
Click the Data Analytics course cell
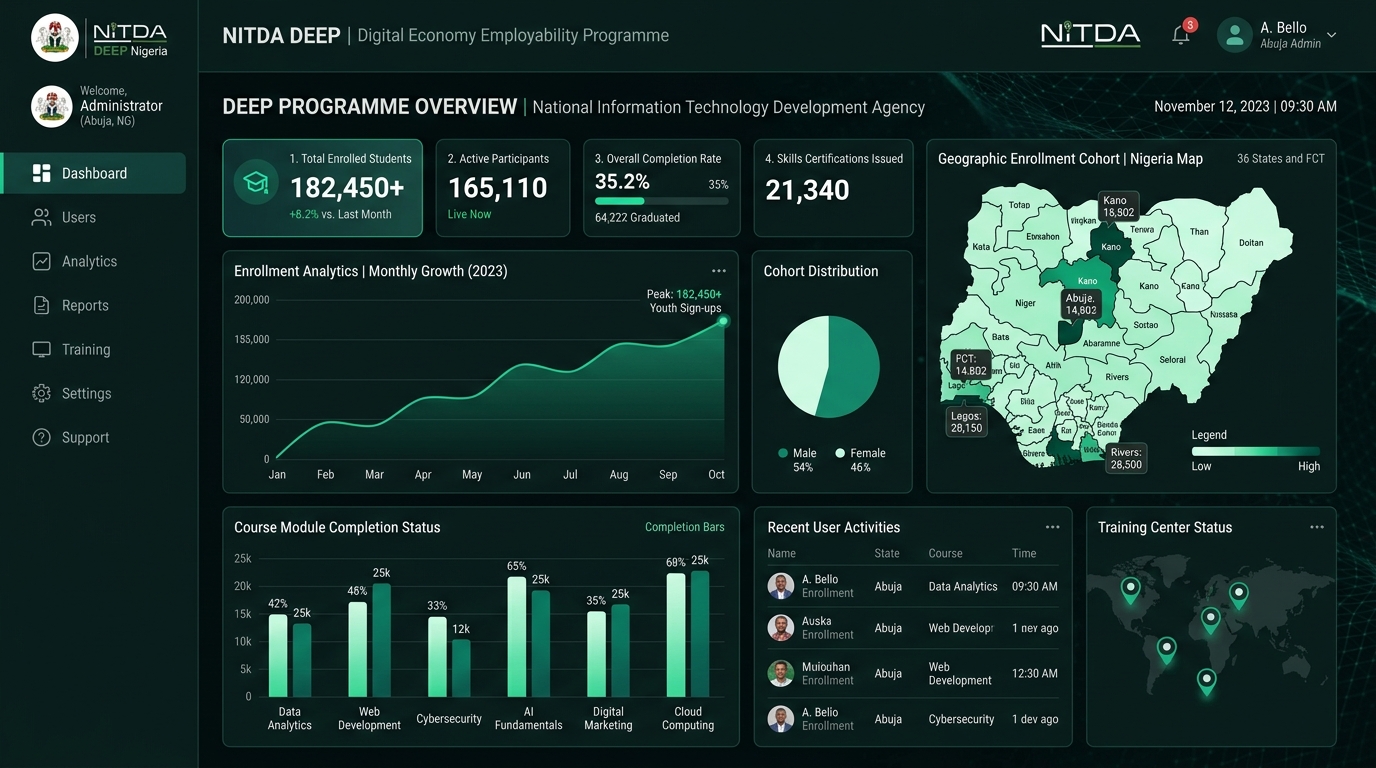click(963, 586)
